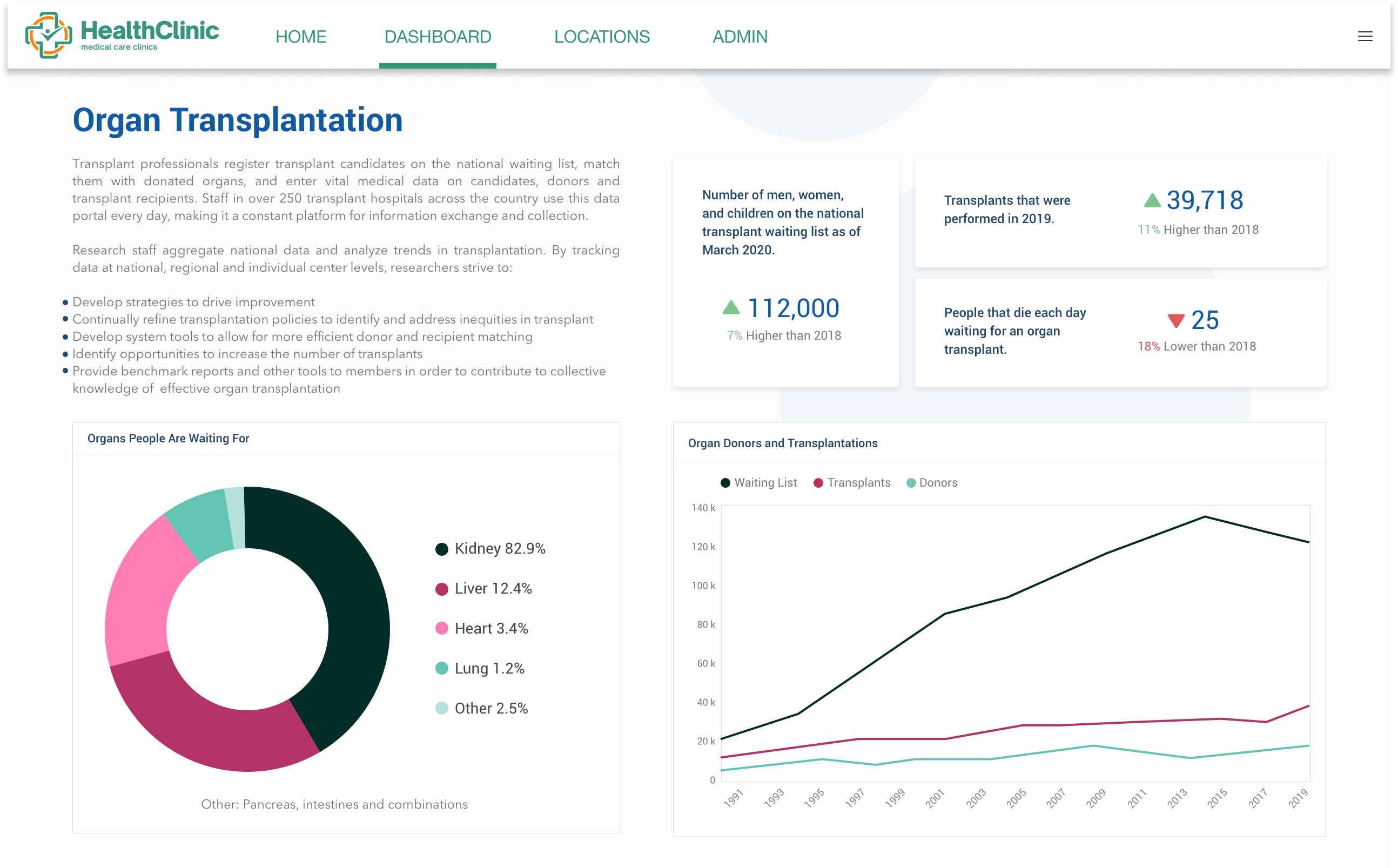Select the DASHBOARD tab
Viewport: 1398px width, 868px height.
coord(438,37)
